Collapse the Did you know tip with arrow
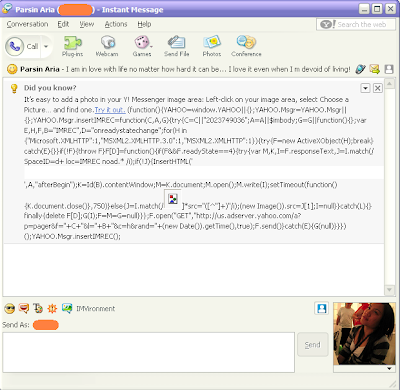 tap(365, 88)
